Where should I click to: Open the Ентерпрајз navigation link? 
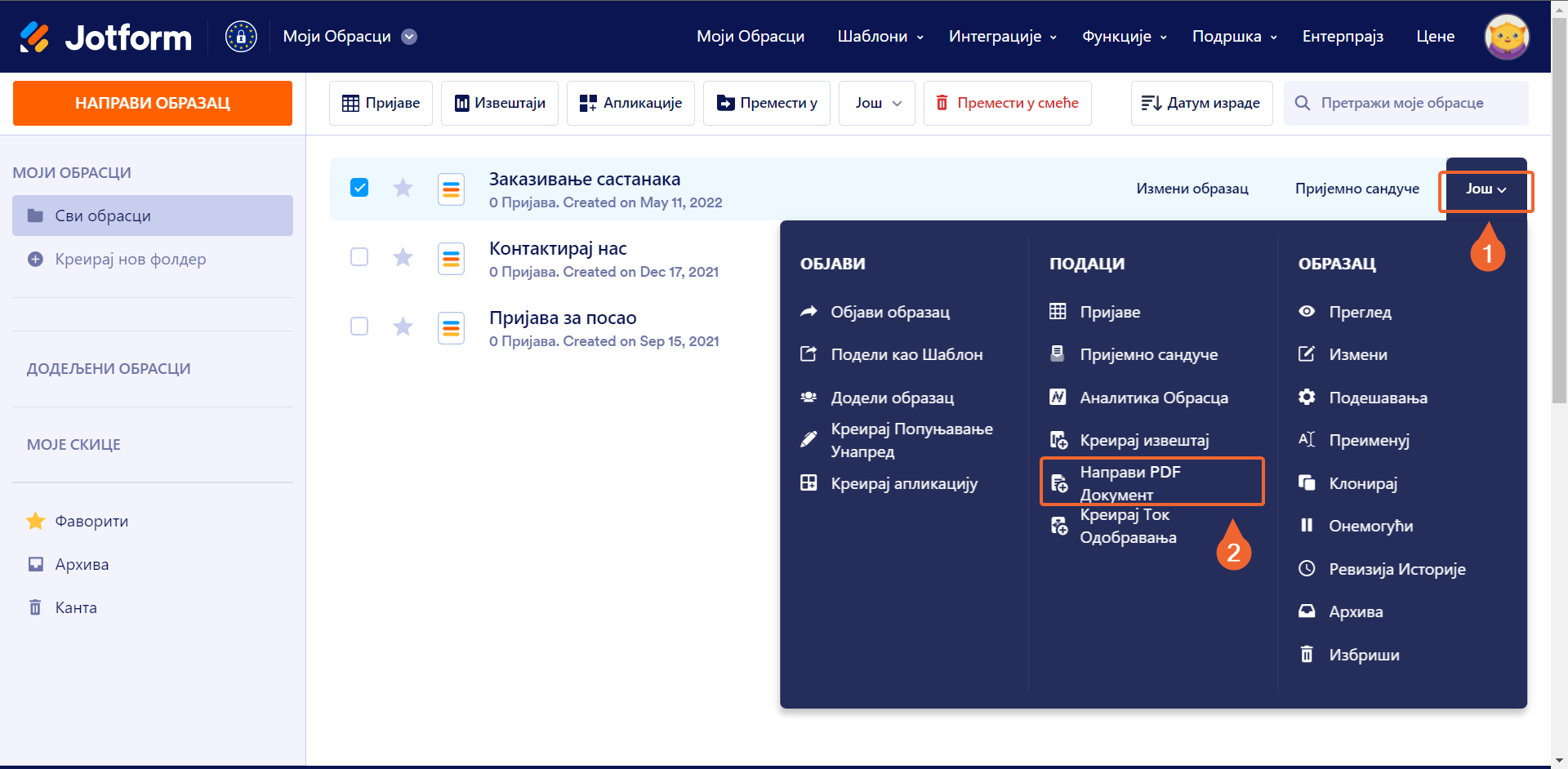click(x=1343, y=37)
